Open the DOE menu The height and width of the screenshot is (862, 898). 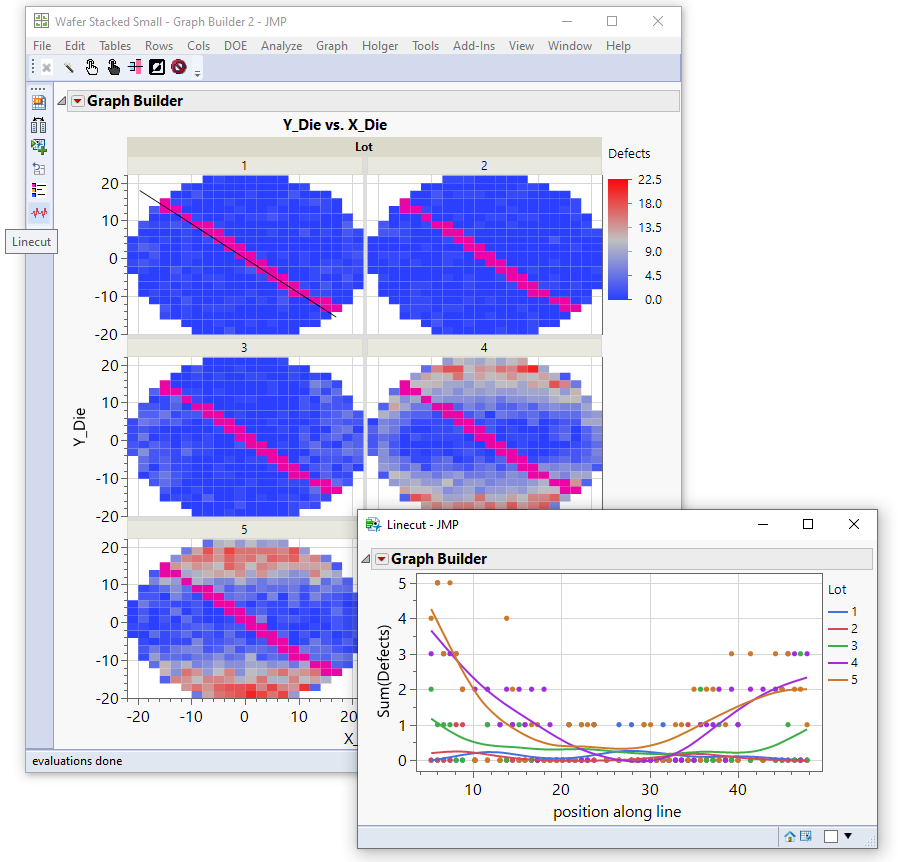coord(235,46)
